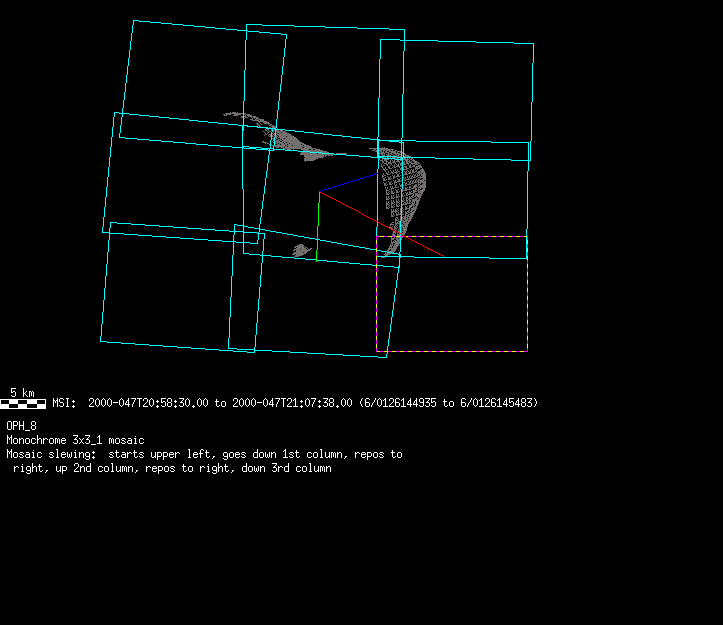This screenshot has width=723, height=625.
Task: Click the gray asteroid wireframe mesh
Action: coord(408,190)
